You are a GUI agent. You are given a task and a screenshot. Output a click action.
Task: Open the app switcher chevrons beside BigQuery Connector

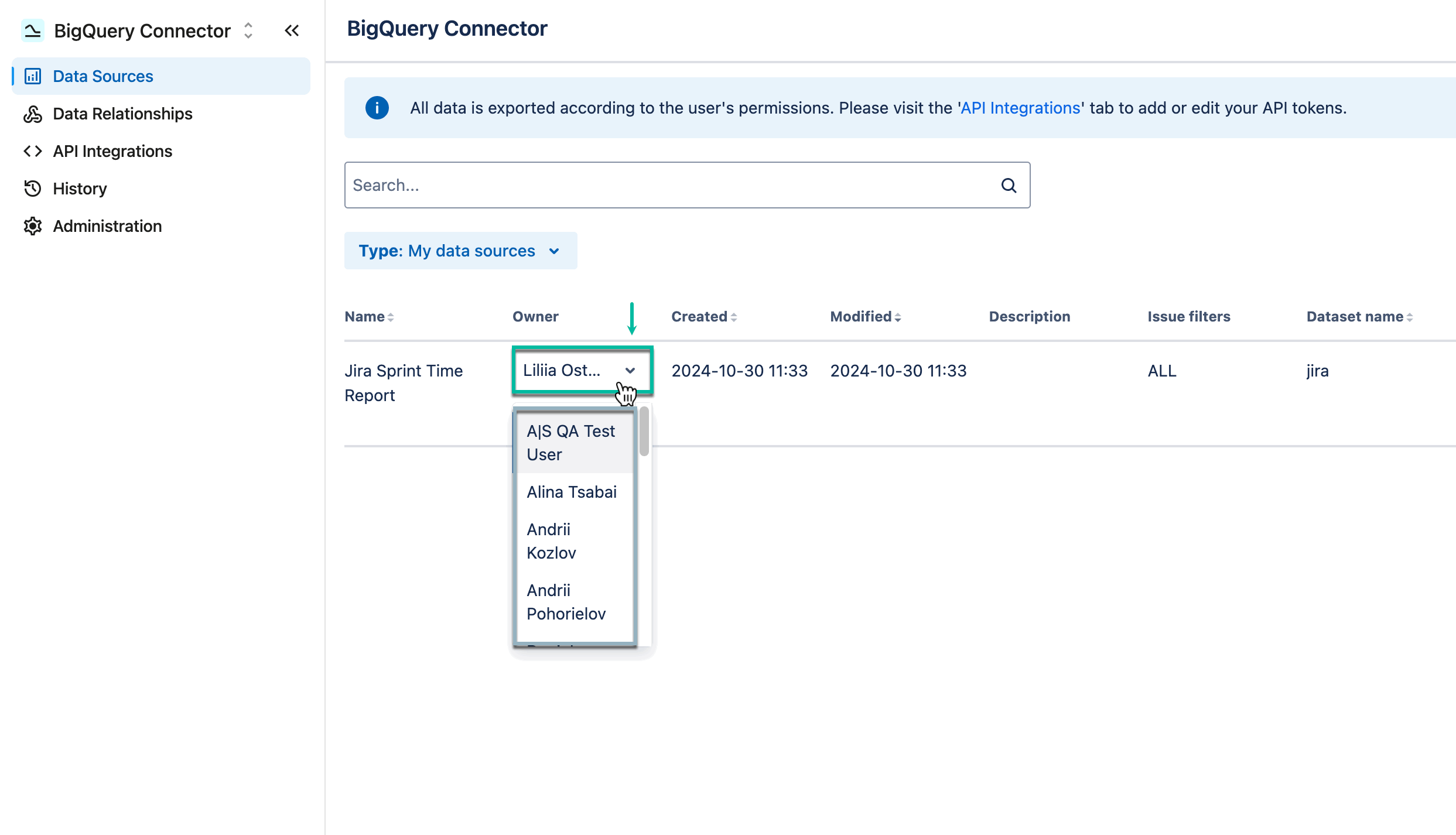[248, 30]
